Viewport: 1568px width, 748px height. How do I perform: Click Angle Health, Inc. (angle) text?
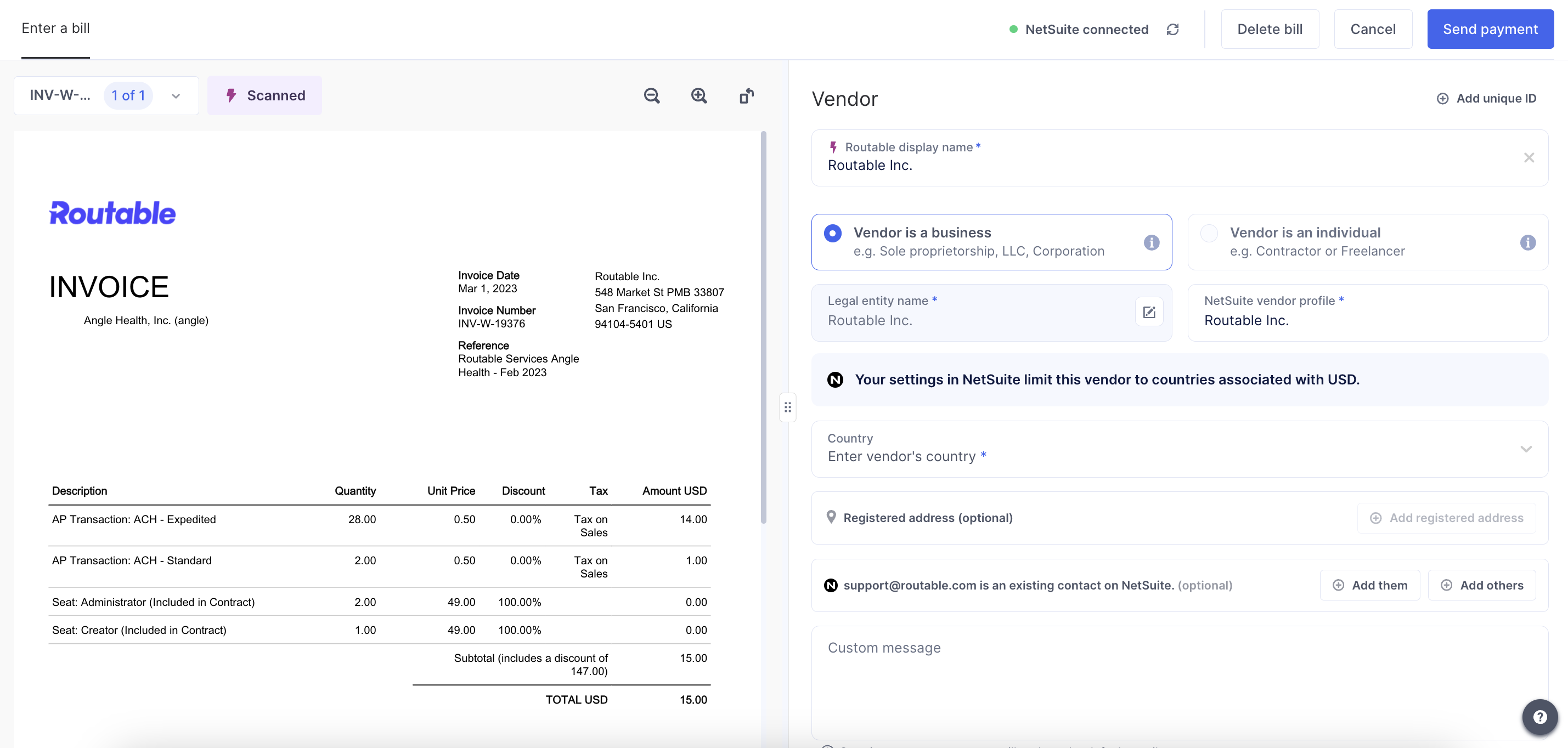point(145,320)
